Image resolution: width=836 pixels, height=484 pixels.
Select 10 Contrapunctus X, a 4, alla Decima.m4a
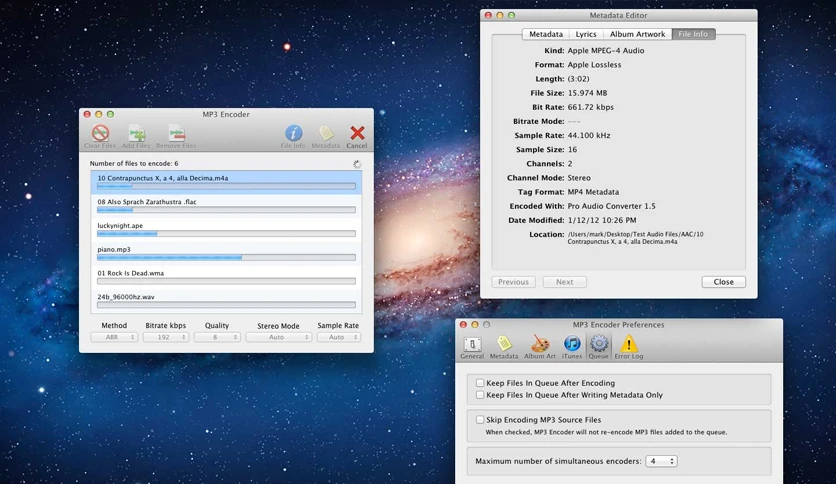[226, 182]
